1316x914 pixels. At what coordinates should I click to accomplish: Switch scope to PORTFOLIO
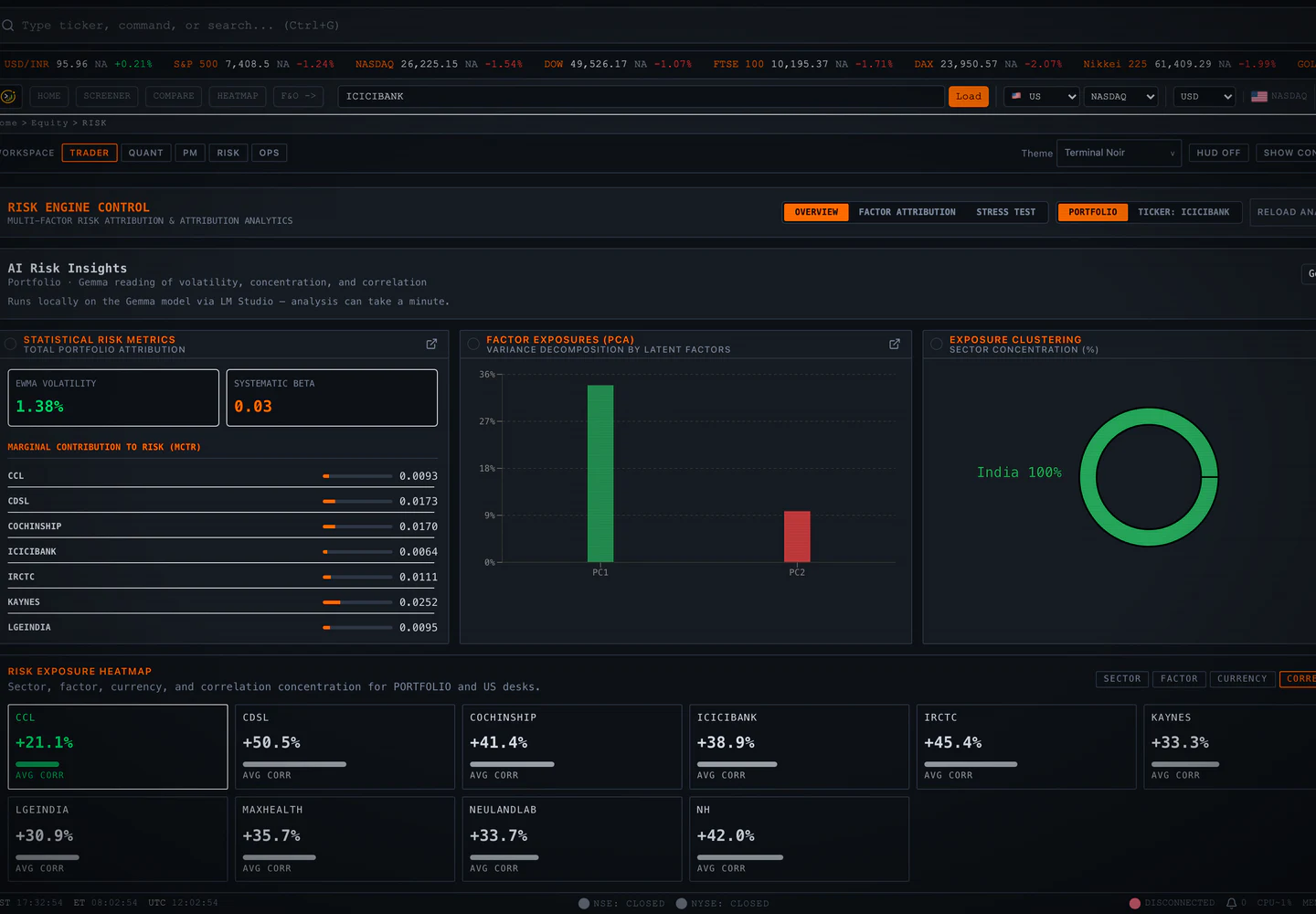pos(1092,212)
